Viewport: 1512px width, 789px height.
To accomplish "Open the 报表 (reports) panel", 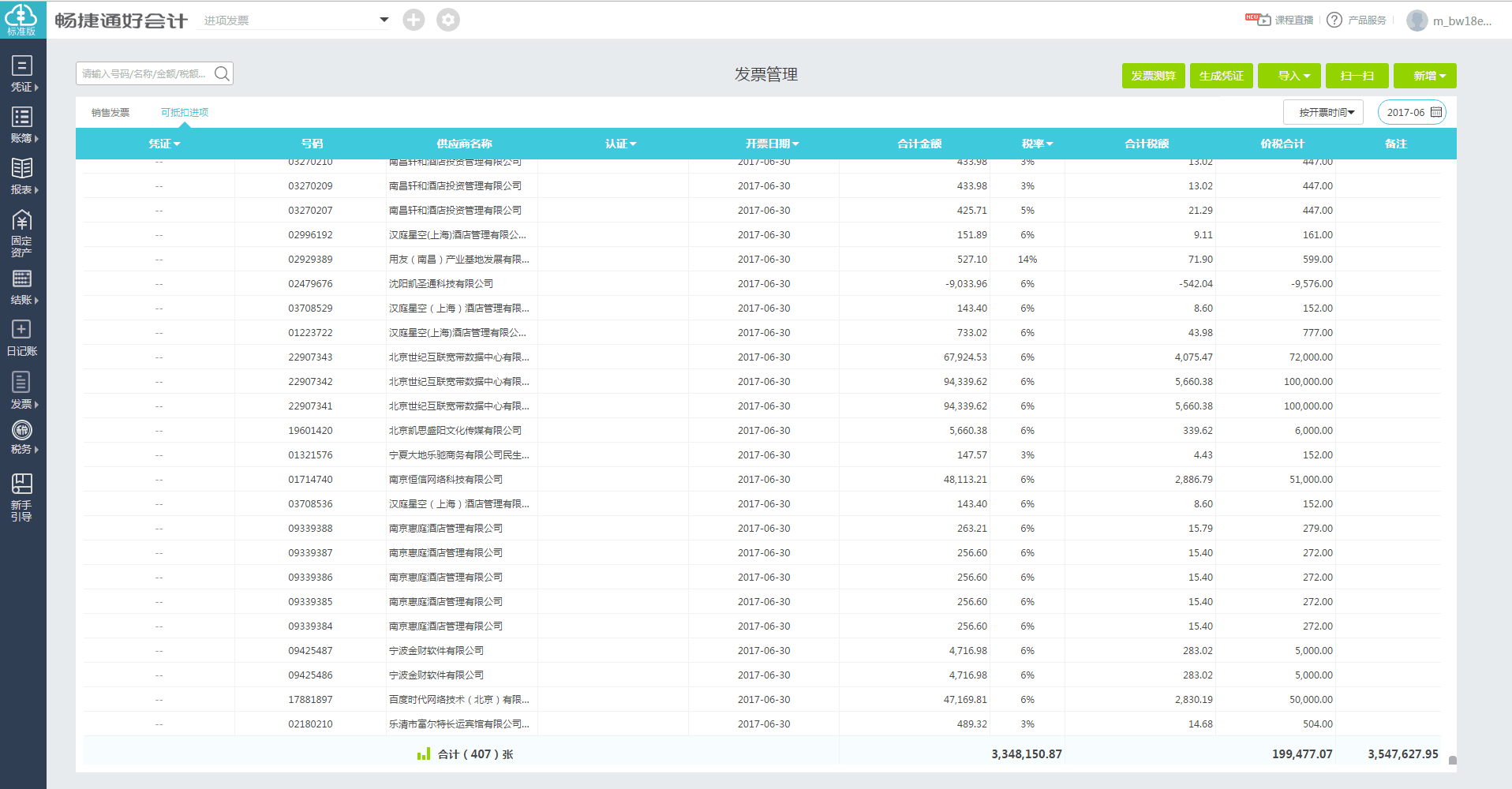I will coord(23,175).
